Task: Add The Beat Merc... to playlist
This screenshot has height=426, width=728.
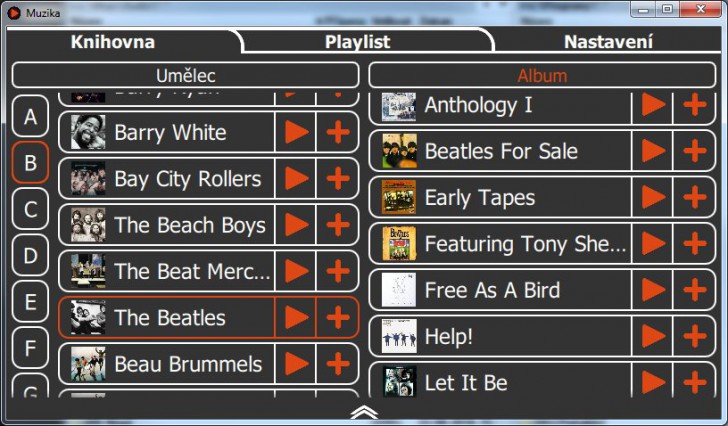Action: tap(338, 271)
